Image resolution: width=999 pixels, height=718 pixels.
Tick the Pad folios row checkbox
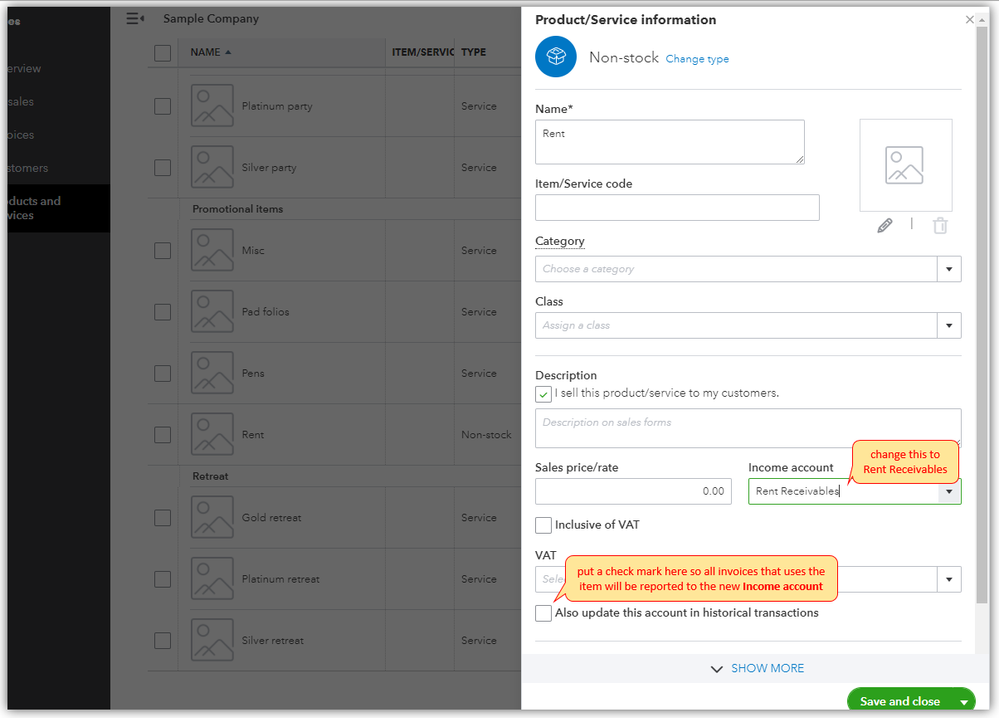coord(162,312)
